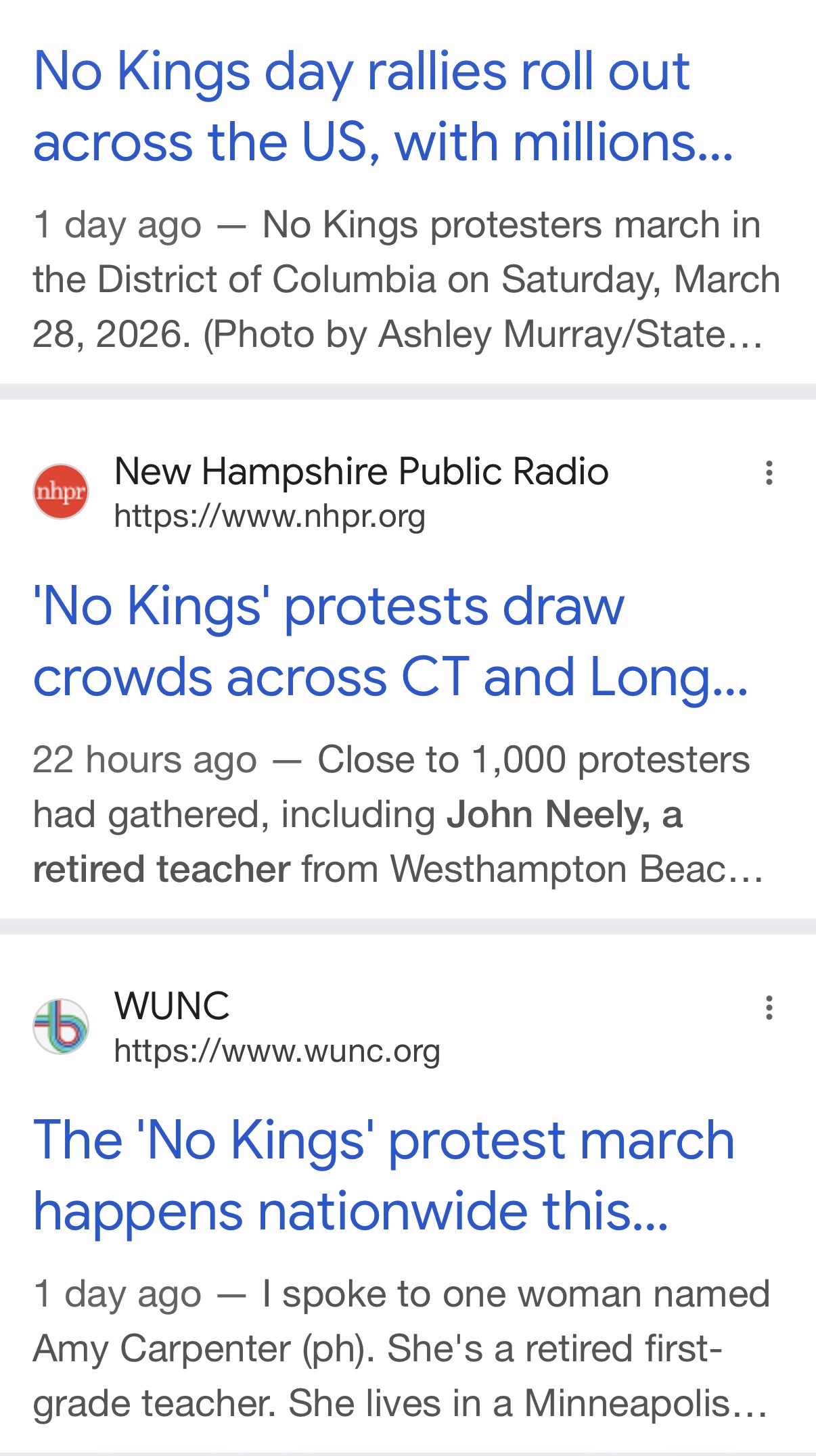
Task: Click bold 'John Neely, a retired teacher' text
Action: click(x=564, y=814)
